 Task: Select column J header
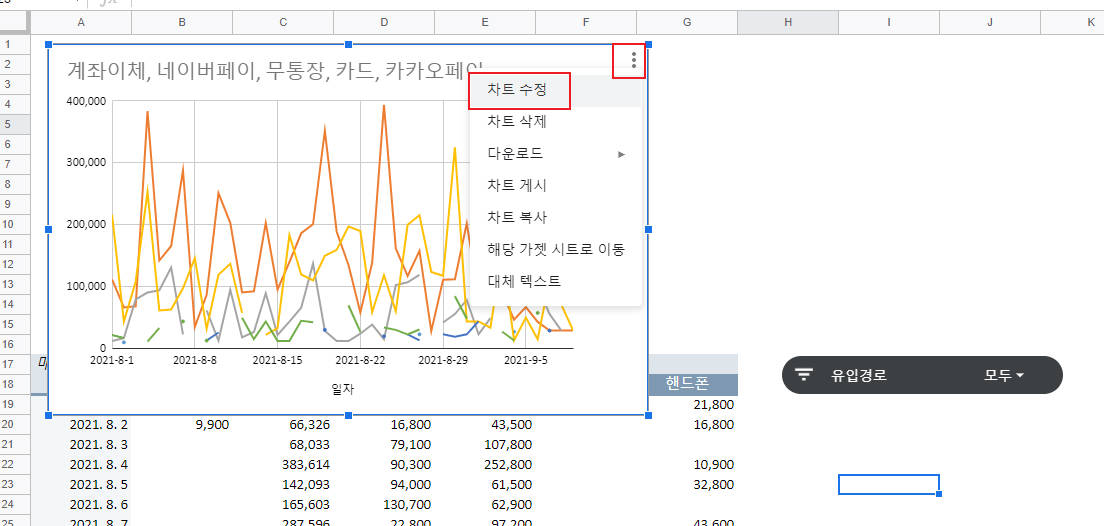click(990, 23)
